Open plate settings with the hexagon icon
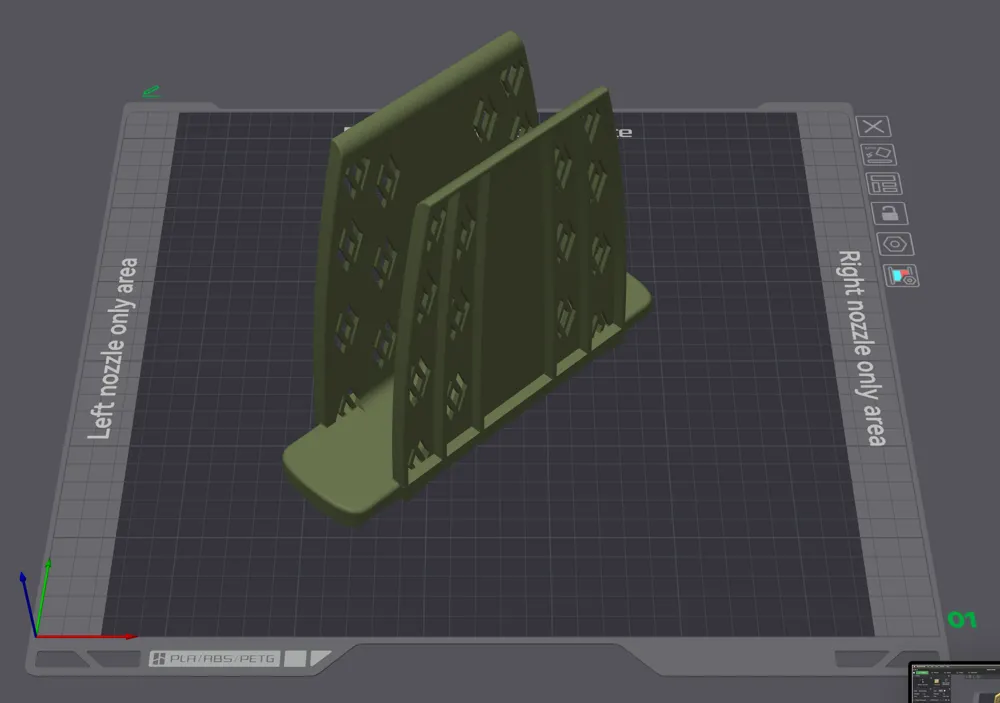Screen dimensions: 1000x703 click(897, 241)
